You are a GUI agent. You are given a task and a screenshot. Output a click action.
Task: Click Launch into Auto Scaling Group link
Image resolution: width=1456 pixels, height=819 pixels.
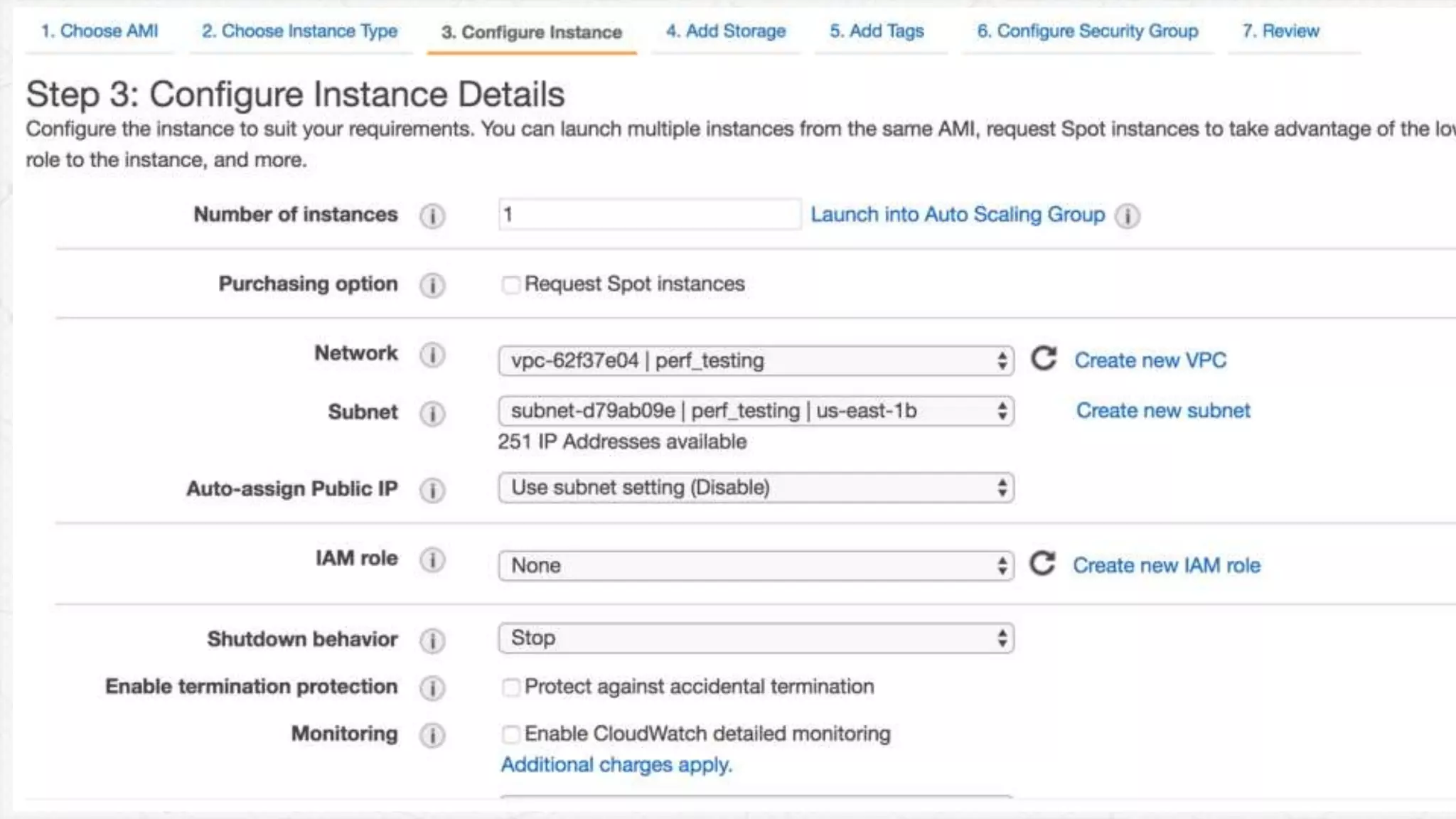[x=957, y=215]
